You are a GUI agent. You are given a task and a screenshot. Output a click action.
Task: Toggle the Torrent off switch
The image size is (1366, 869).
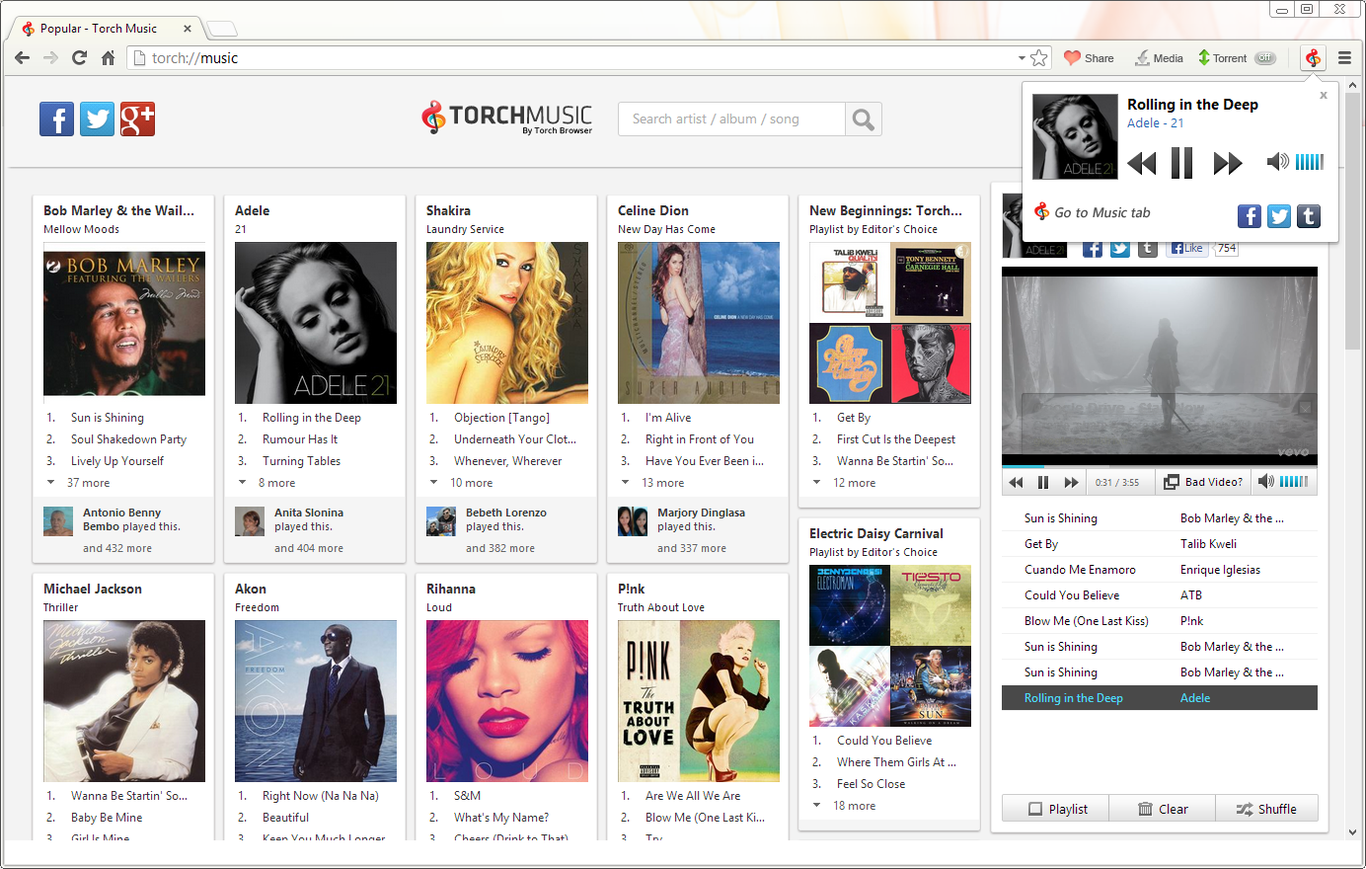pyautogui.click(x=1265, y=58)
